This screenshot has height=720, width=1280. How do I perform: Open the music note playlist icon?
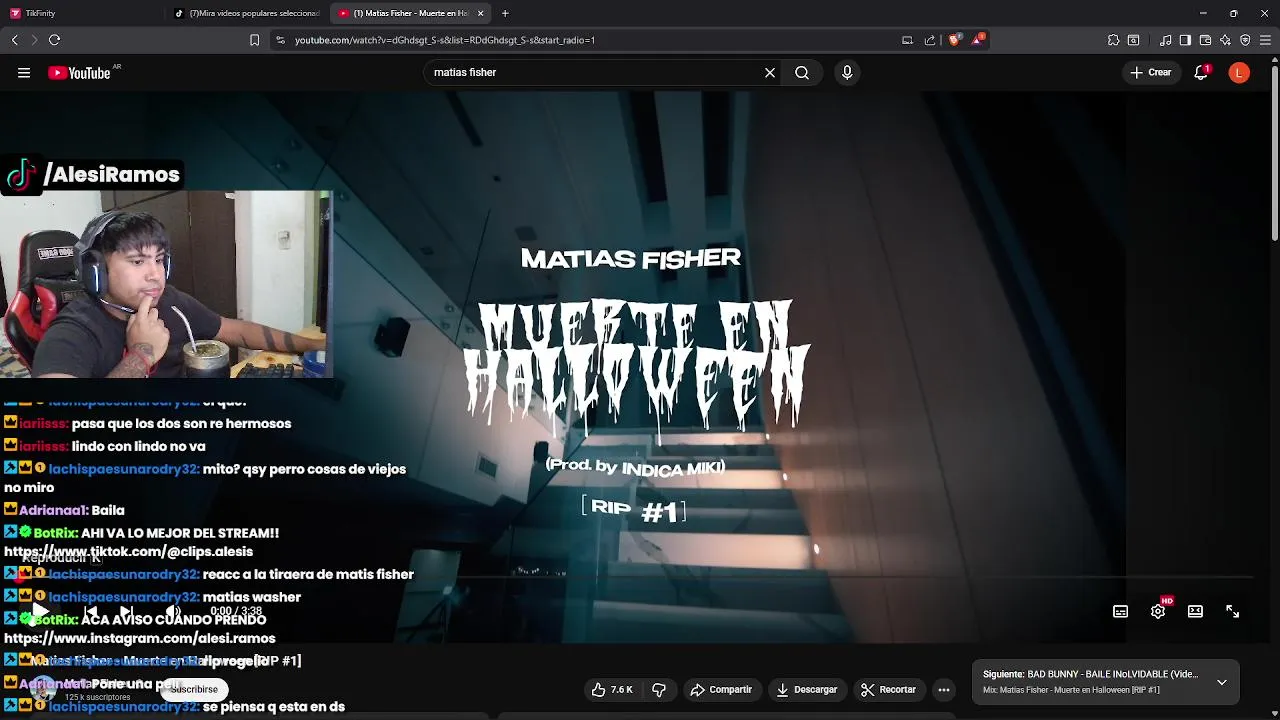(1166, 40)
